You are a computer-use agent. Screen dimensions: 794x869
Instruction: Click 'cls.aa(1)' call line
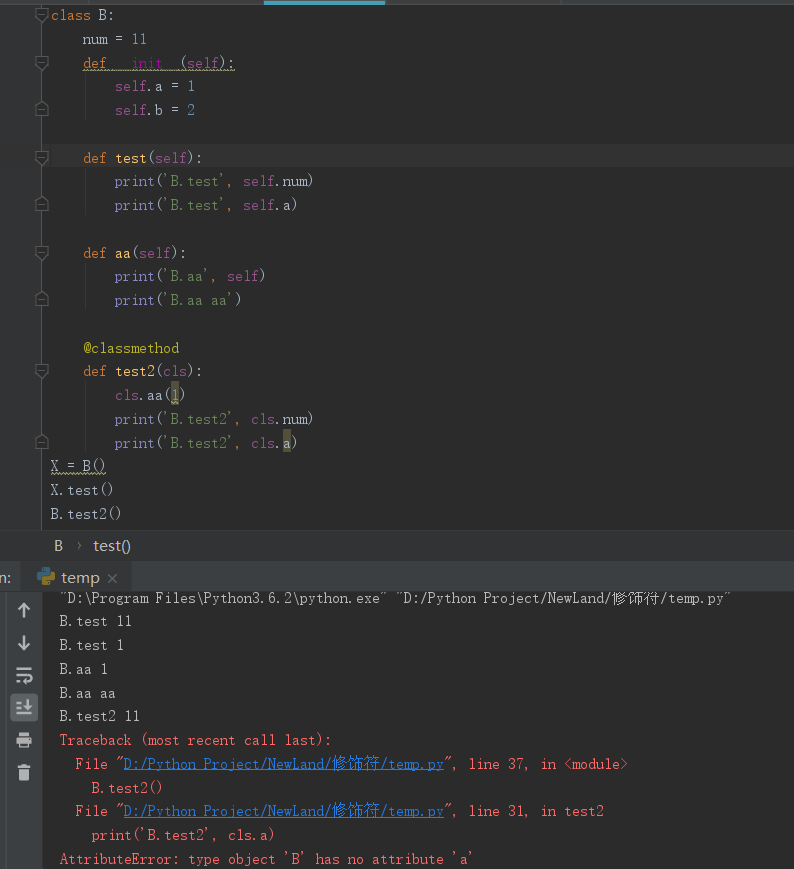150,395
